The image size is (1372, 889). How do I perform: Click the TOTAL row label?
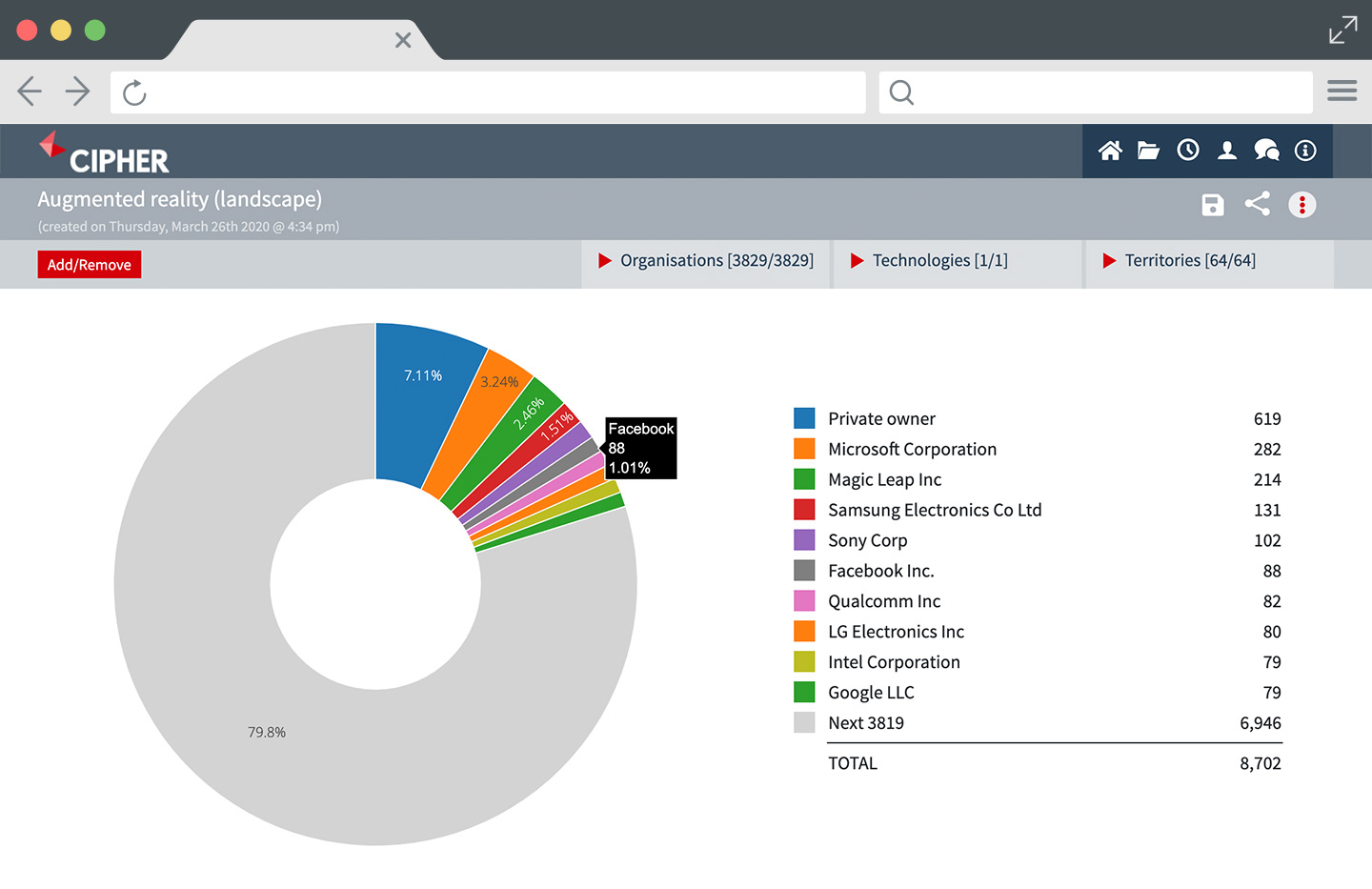point(853,763)
